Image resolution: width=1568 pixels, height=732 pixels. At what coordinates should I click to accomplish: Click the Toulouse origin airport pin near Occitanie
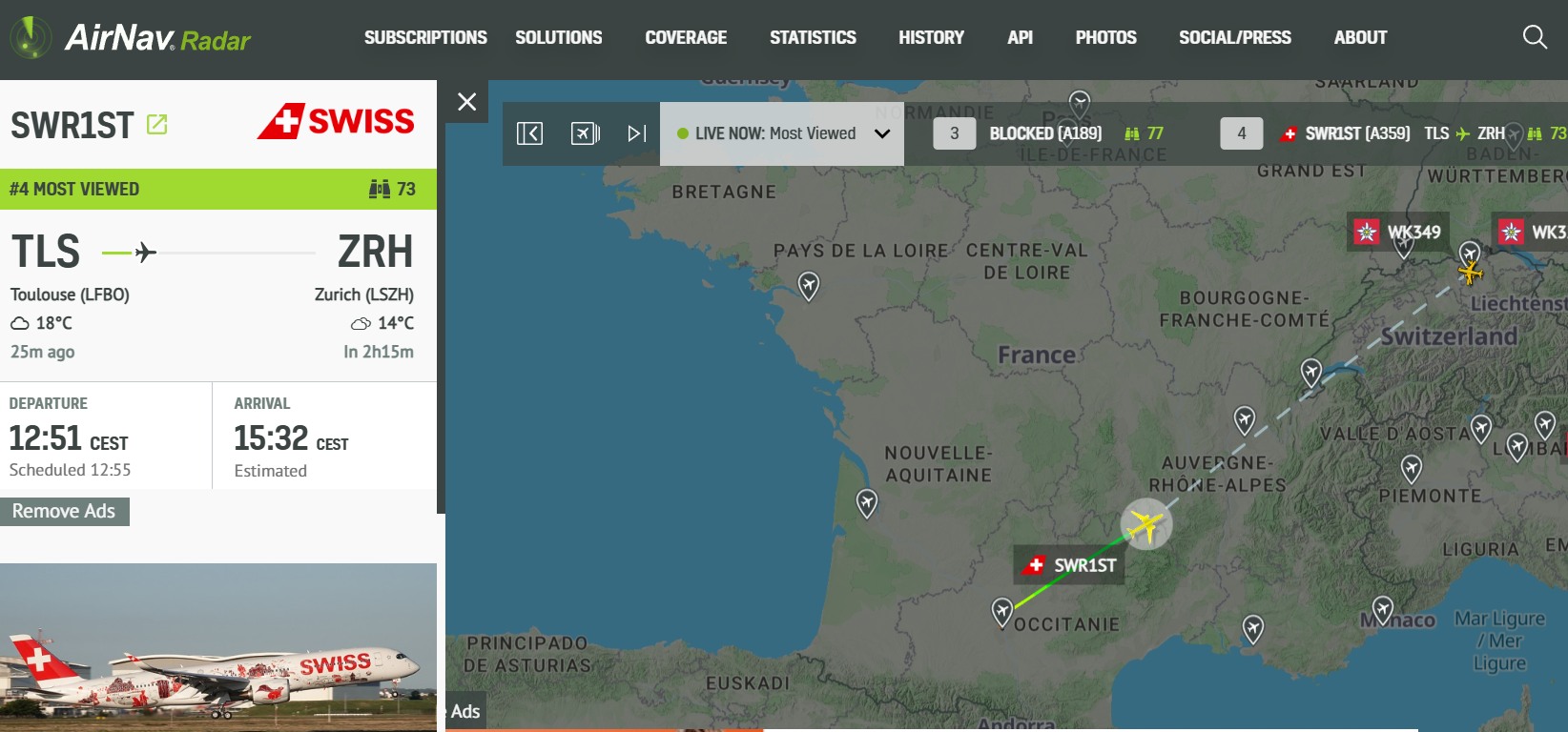[x=1001, y=612]
